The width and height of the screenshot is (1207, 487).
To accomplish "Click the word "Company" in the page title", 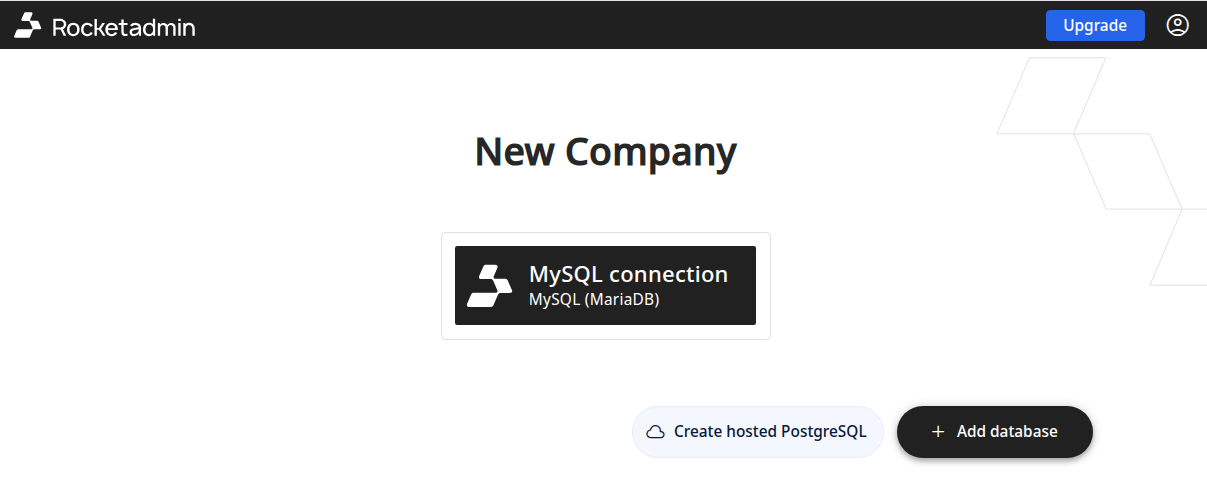I will 650,152.
